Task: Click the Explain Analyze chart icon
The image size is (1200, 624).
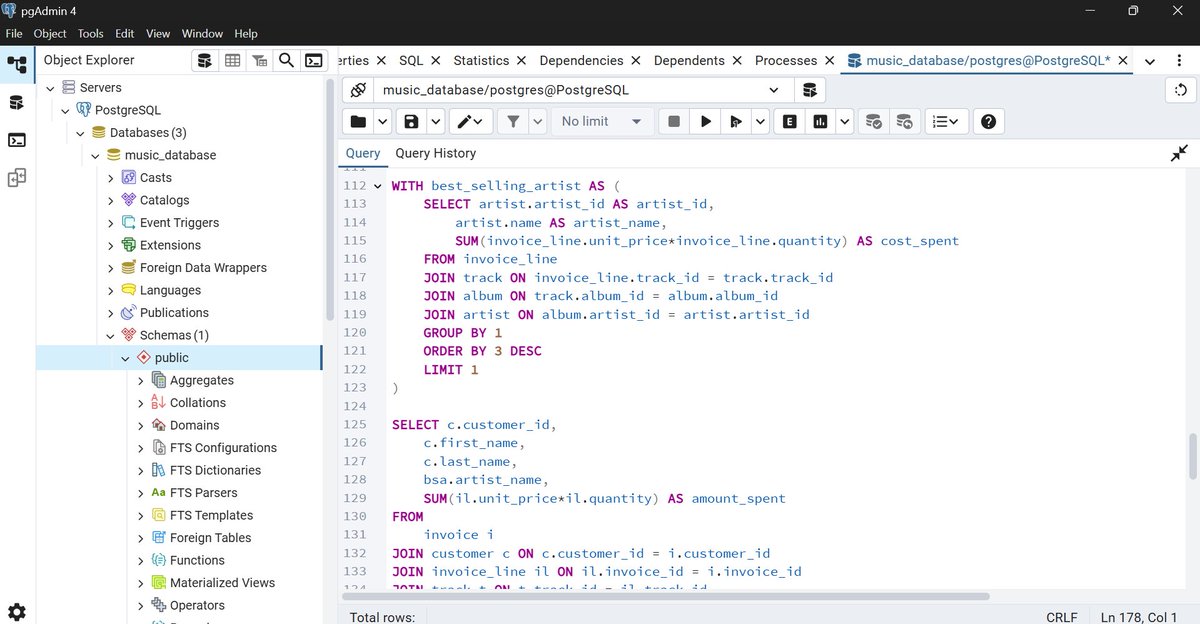Action: (821, 121)
